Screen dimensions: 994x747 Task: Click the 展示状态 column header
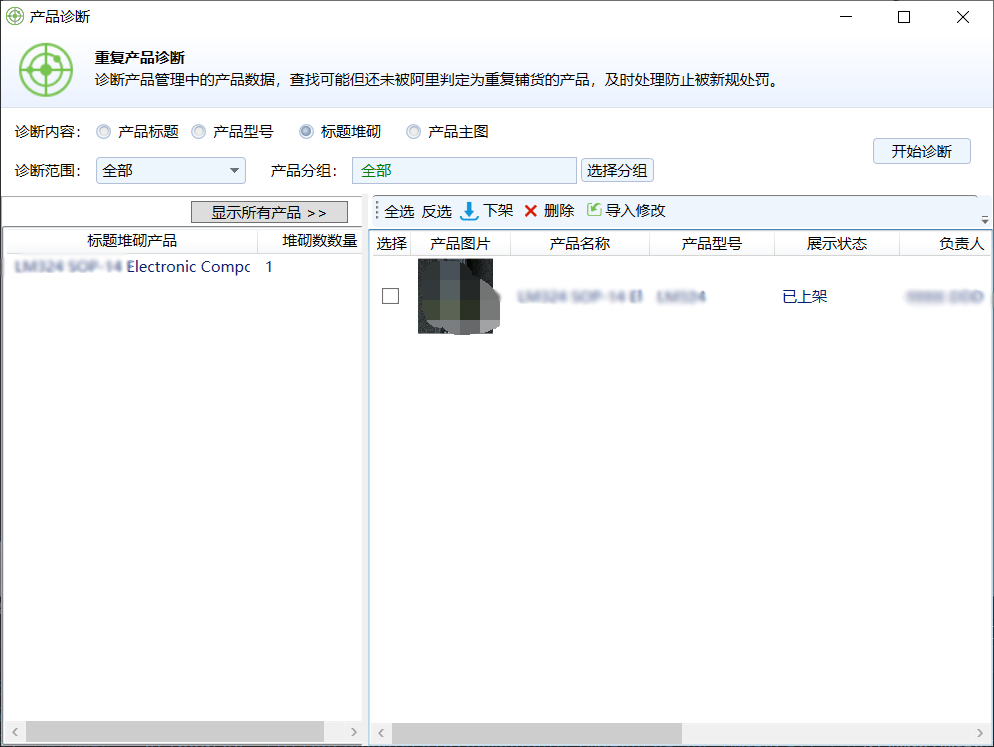[836, 244]
